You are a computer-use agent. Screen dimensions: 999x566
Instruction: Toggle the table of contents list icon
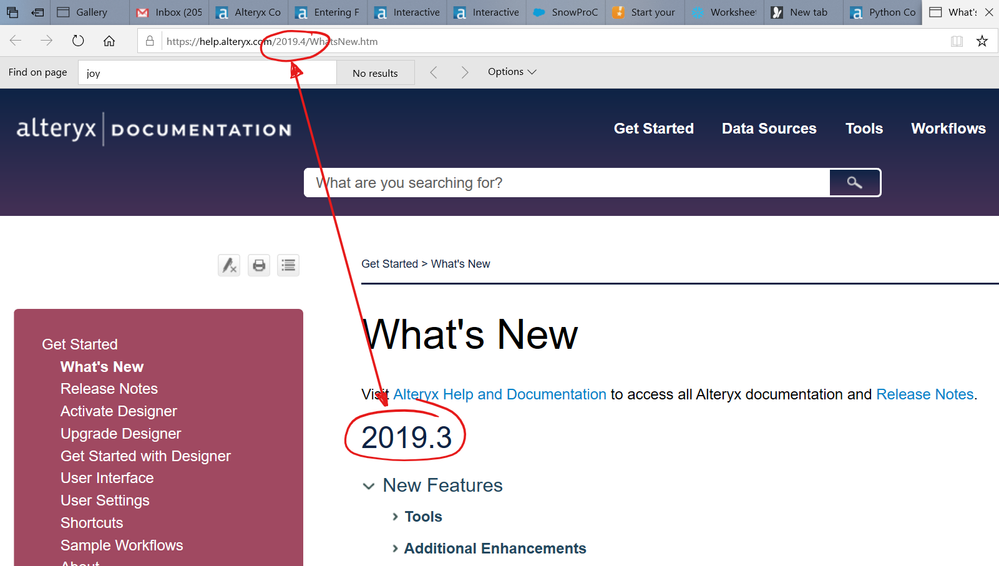click(289, 265)
